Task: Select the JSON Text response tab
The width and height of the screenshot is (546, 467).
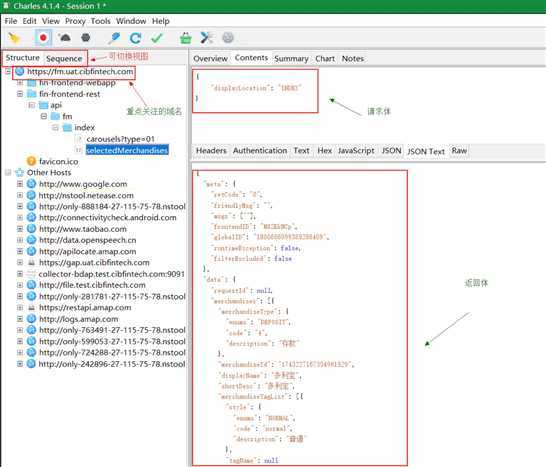Action: pyautogui.click(x=426, y=151)
